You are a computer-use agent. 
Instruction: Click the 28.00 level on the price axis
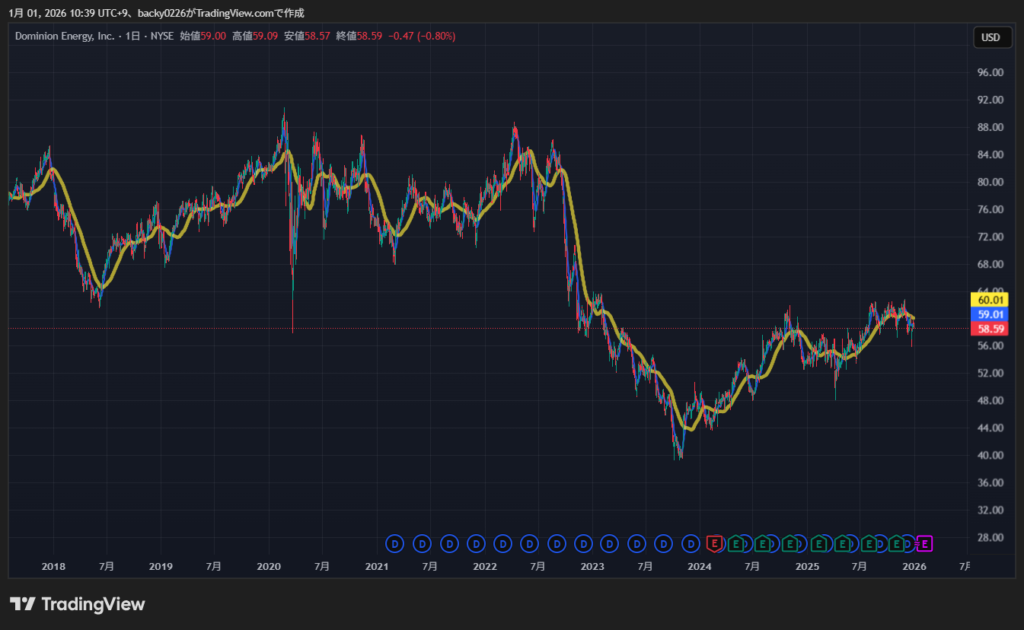click(x=990, y=537)
